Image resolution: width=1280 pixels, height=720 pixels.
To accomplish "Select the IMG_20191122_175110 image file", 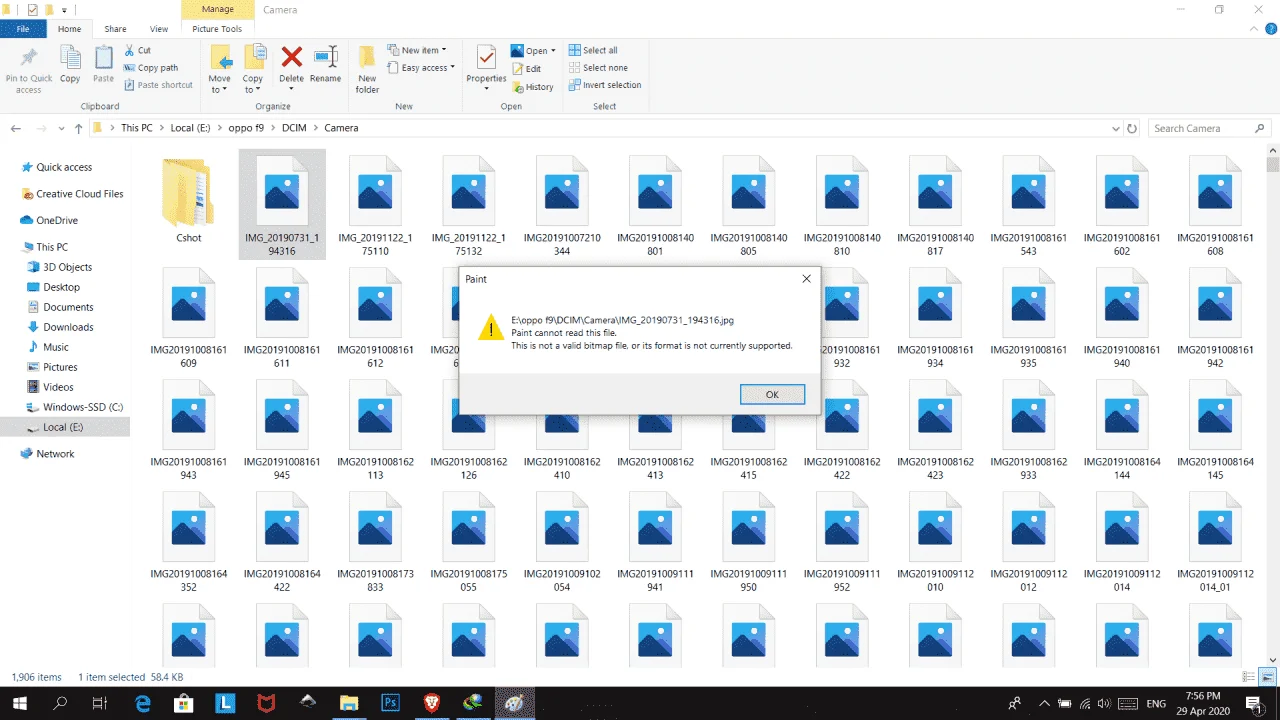I will (x=376, y=203).
